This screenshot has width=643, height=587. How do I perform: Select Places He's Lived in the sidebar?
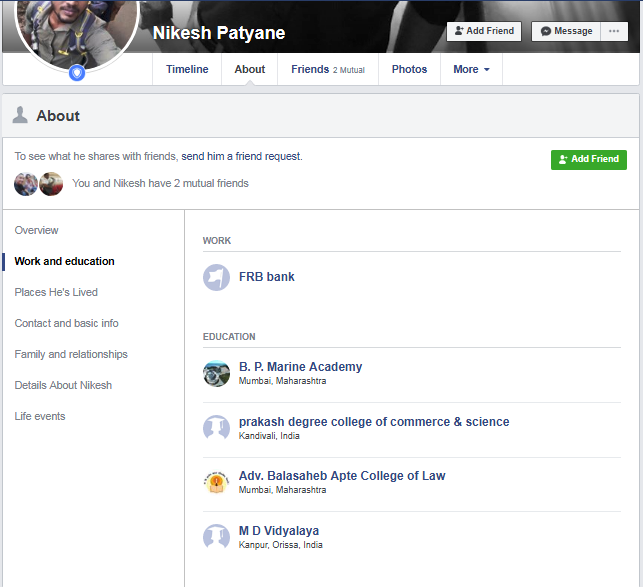[56, 292]
